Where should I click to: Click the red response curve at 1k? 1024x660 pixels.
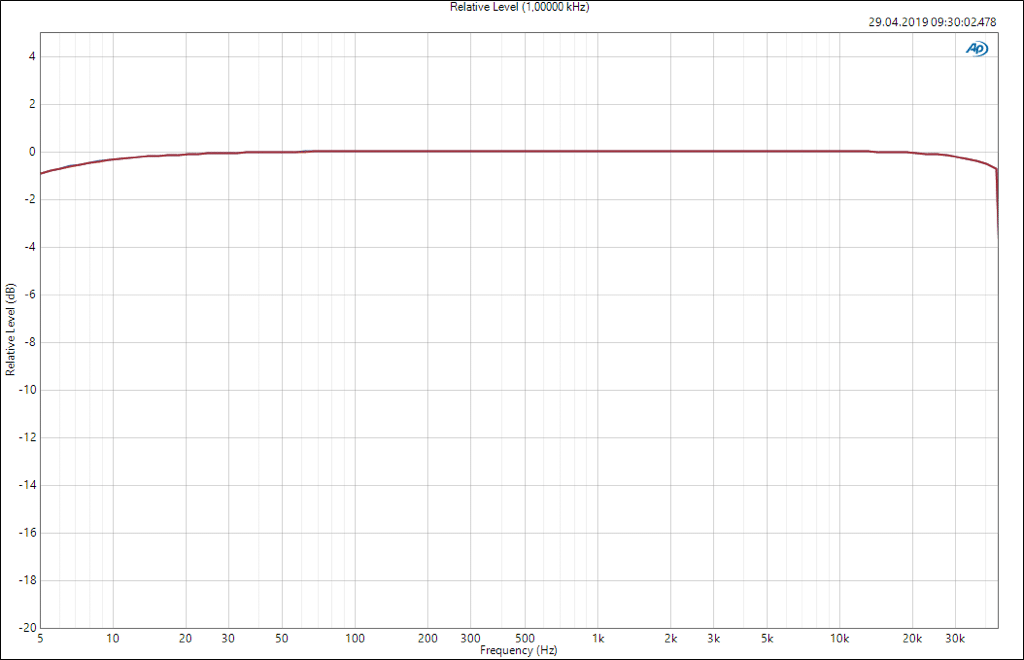598,151
